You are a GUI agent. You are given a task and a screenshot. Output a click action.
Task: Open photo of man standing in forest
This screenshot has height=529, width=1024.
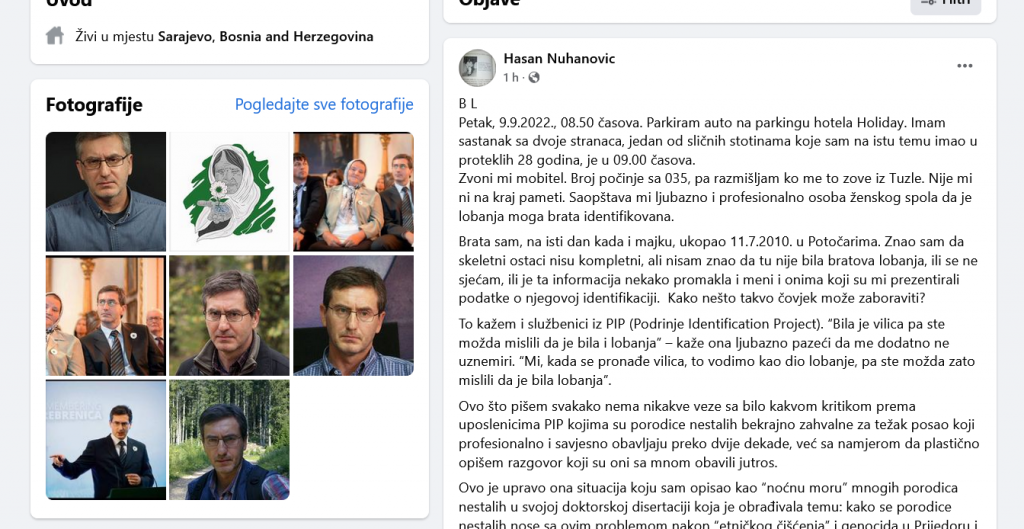[x=229, y=439]
